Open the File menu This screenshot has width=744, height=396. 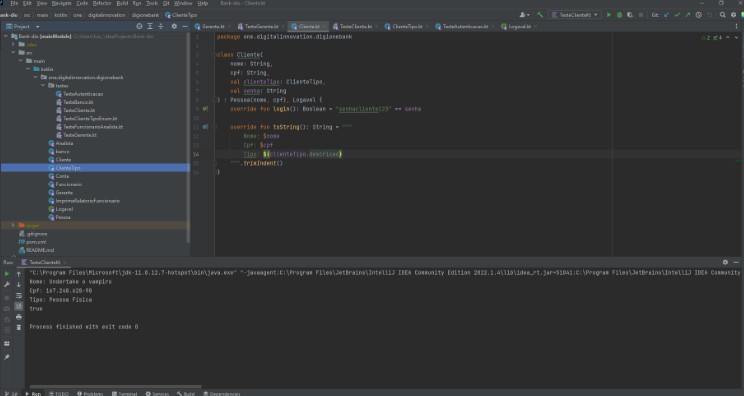click(x=14, y=3)
